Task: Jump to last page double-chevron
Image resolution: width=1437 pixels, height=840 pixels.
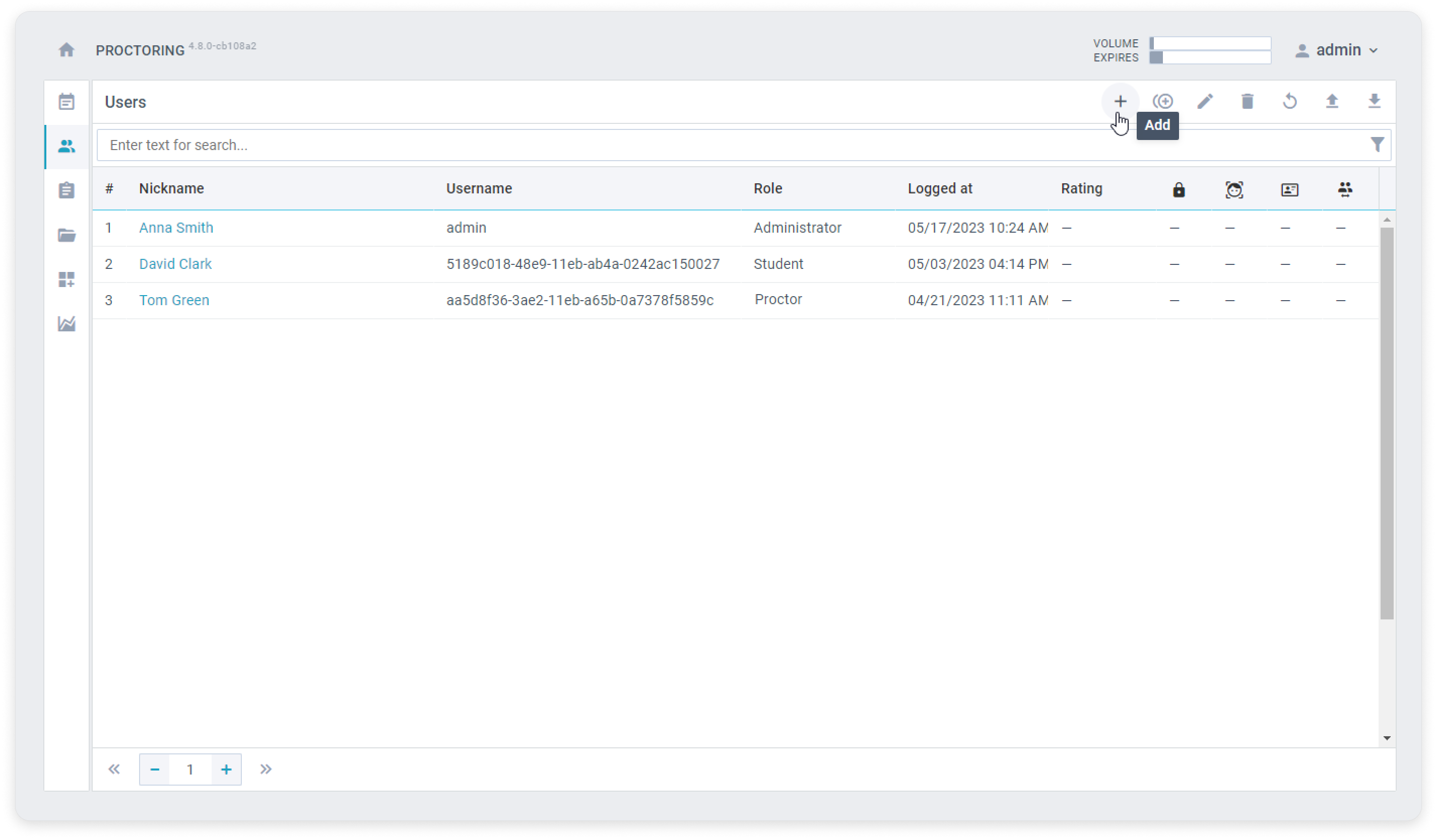Action: click(266, 770)
